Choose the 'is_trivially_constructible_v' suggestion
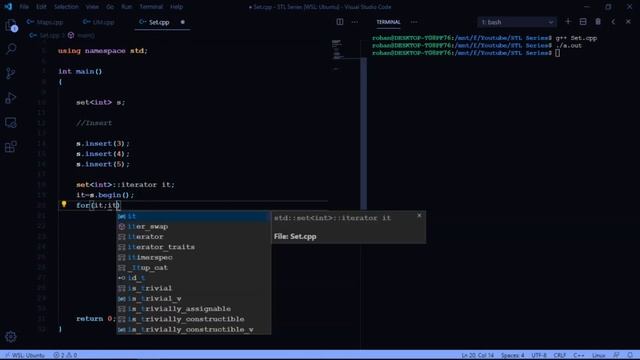 193,329
